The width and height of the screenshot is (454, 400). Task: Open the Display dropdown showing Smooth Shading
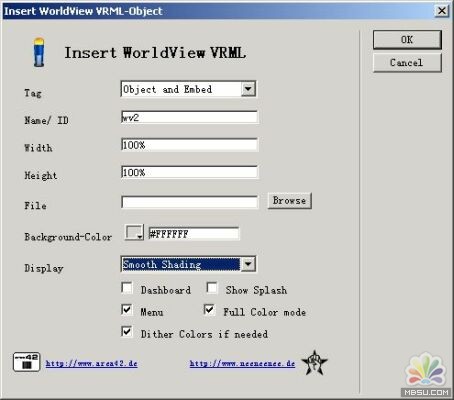pos(248,264)
